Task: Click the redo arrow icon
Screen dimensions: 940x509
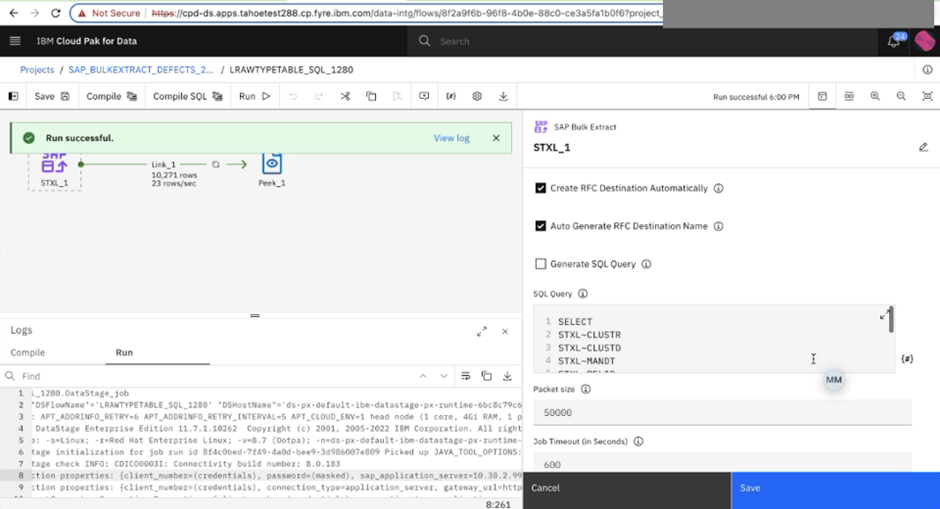Action: coord(319,96)
